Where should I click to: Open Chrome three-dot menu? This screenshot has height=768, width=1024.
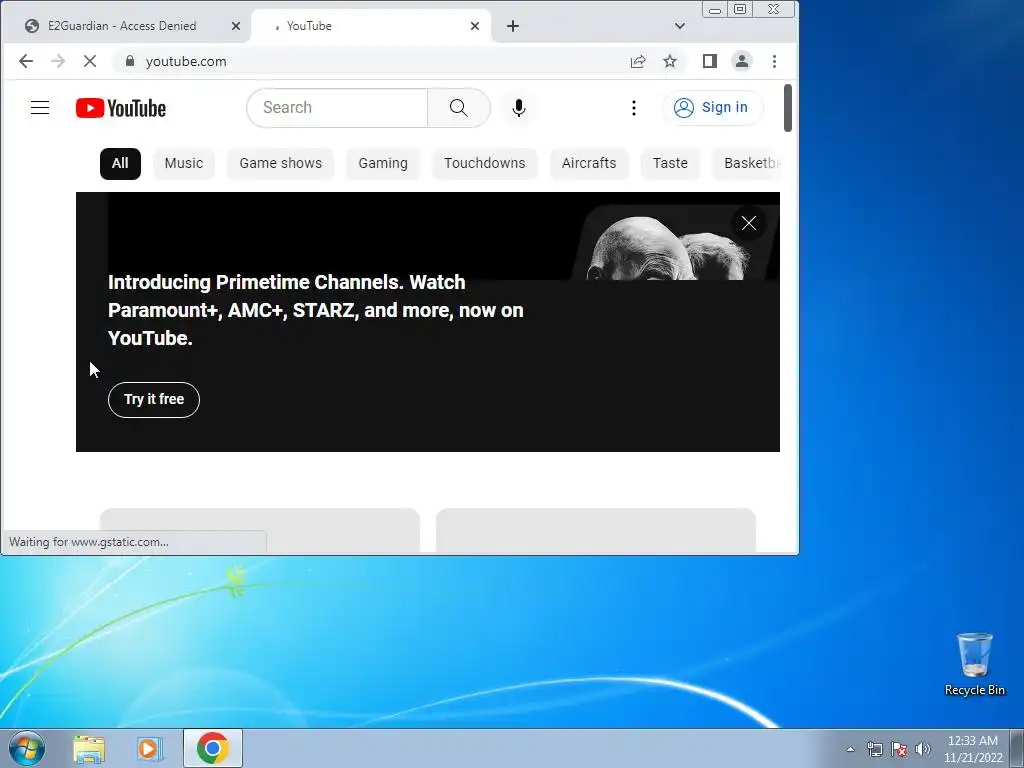pos(775,61)
